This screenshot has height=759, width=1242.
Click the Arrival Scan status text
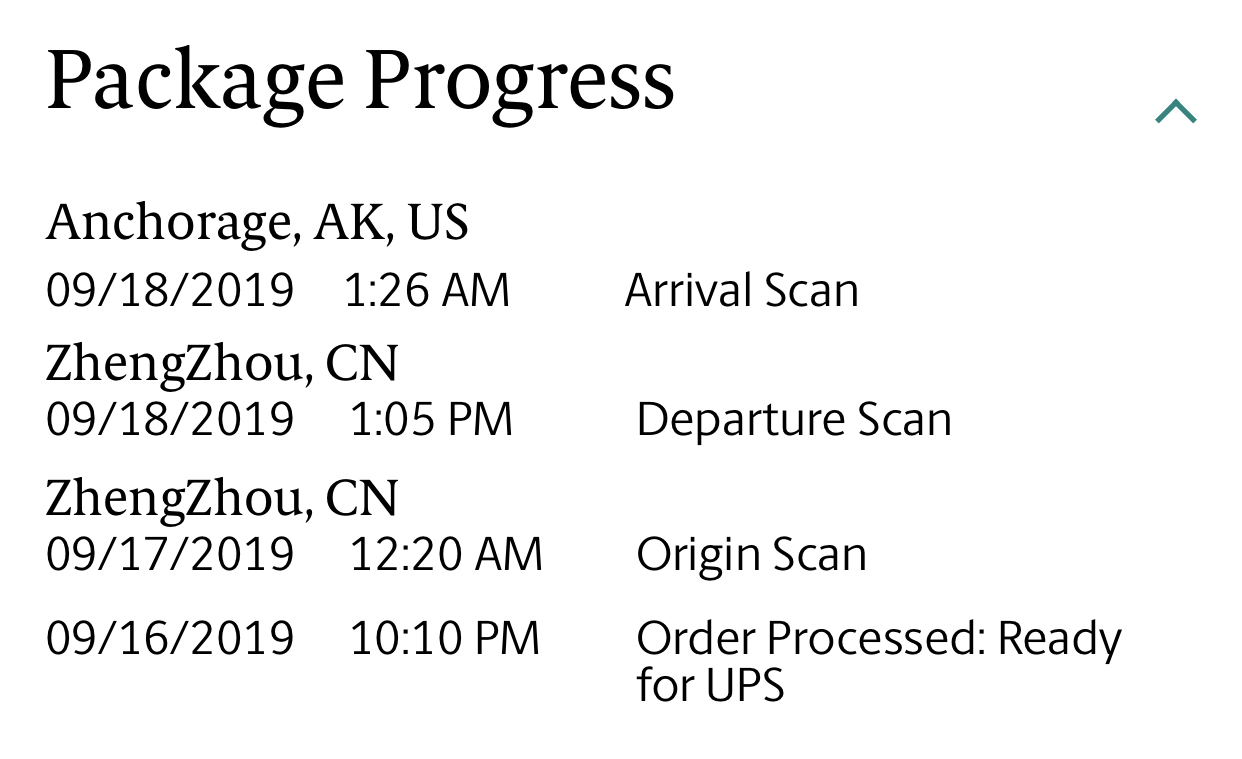pos(742,290)
